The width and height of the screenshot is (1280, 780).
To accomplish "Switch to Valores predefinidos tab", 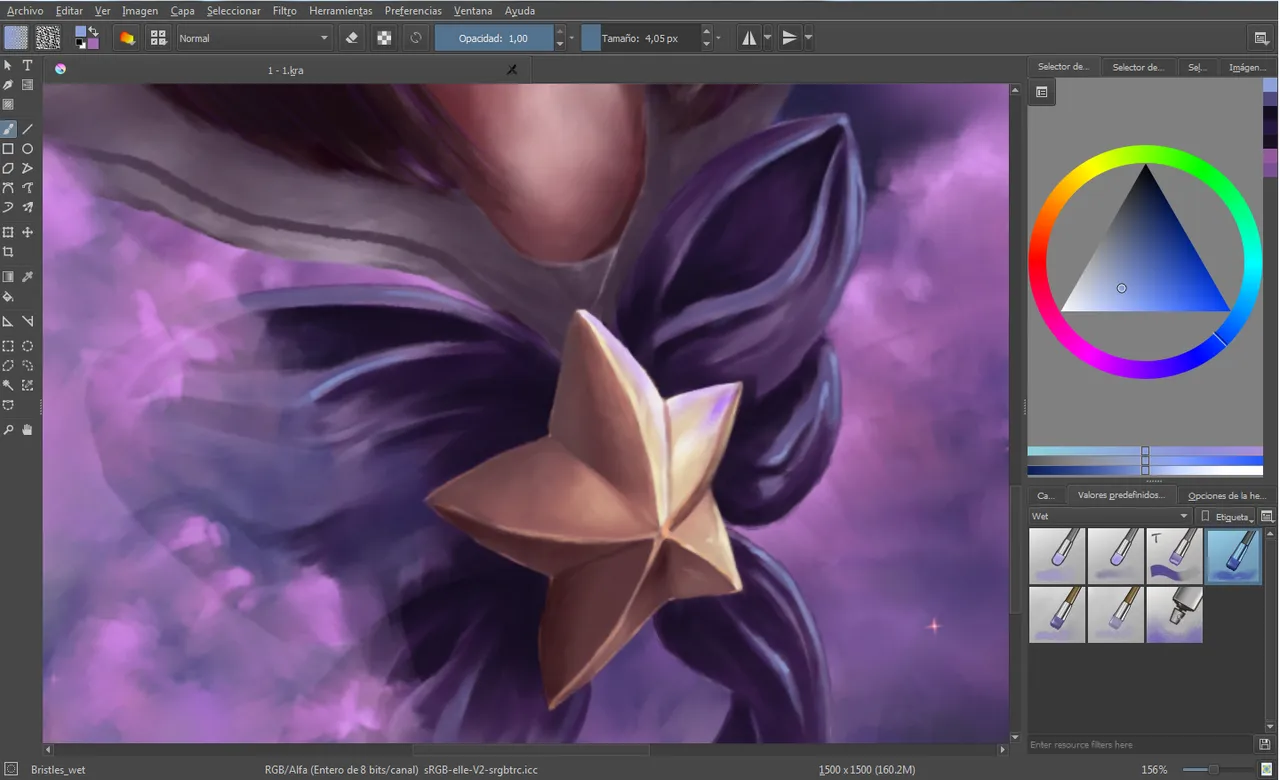I will tap(1121, 495).
